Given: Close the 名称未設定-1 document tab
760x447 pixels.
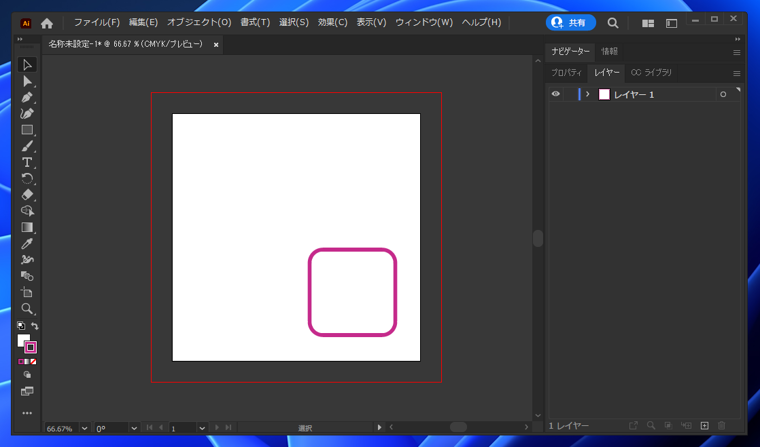Looking at the screenshot, I should click(x=216, y=45).
